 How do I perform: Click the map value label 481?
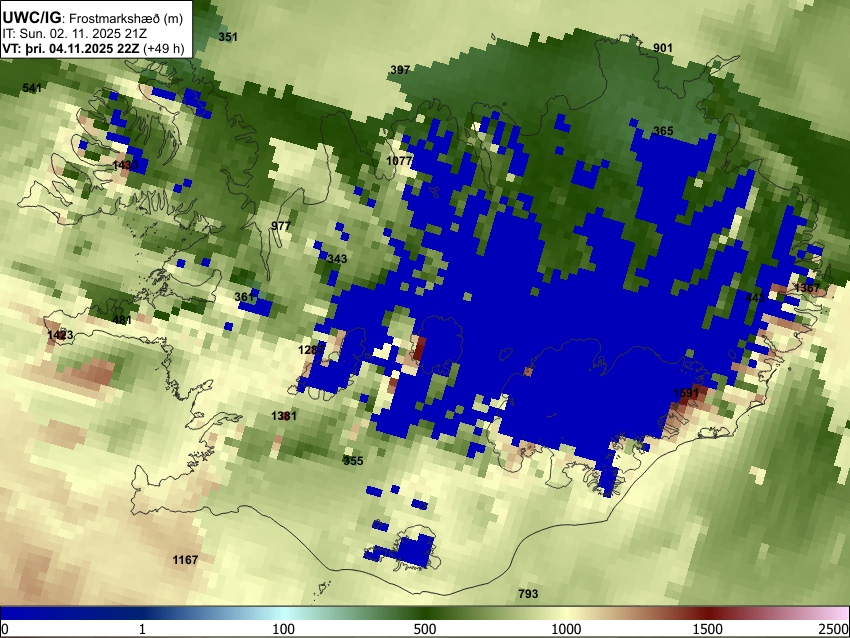(x=121, y=320)
